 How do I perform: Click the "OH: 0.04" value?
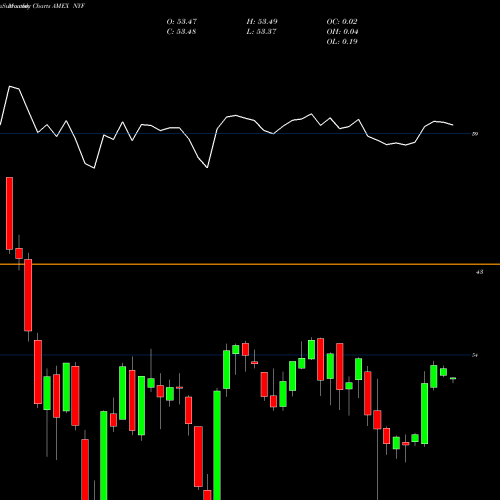pyautogui.click(x=342, y=32)
